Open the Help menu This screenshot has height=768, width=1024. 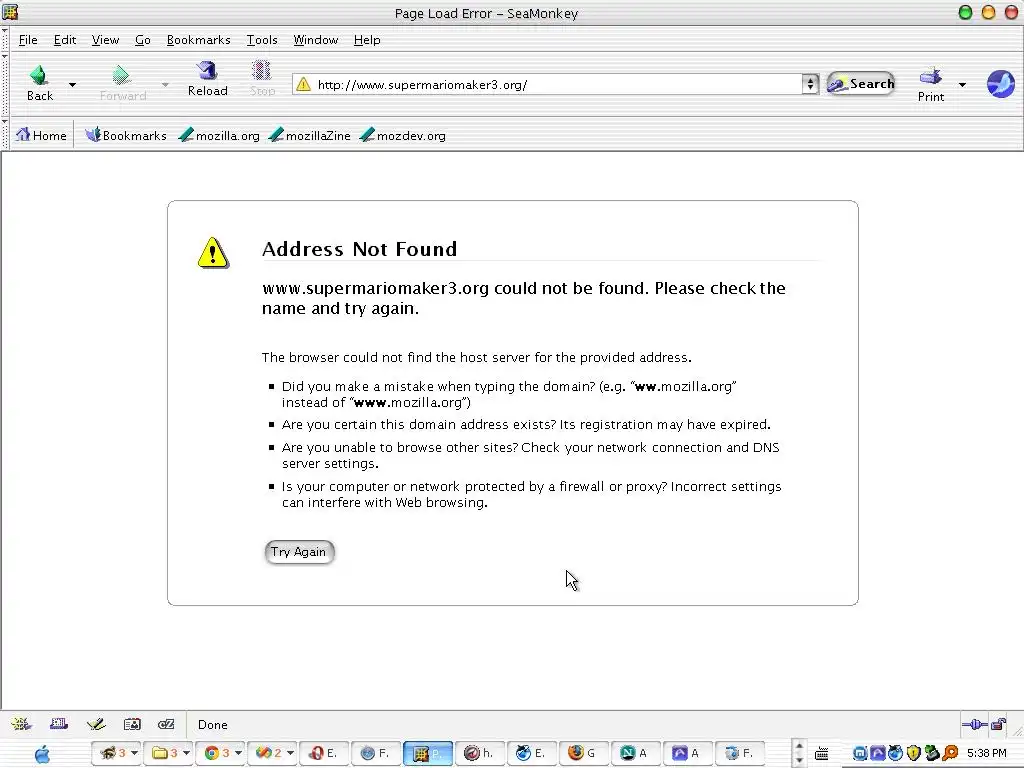click(x=367, y=40)
